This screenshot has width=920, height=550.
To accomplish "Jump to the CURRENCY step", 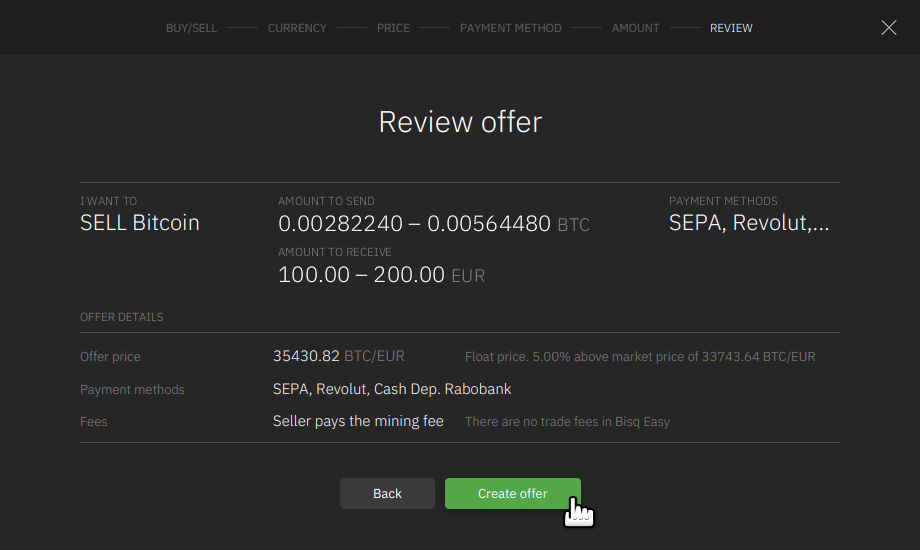I will click(297, 28).
